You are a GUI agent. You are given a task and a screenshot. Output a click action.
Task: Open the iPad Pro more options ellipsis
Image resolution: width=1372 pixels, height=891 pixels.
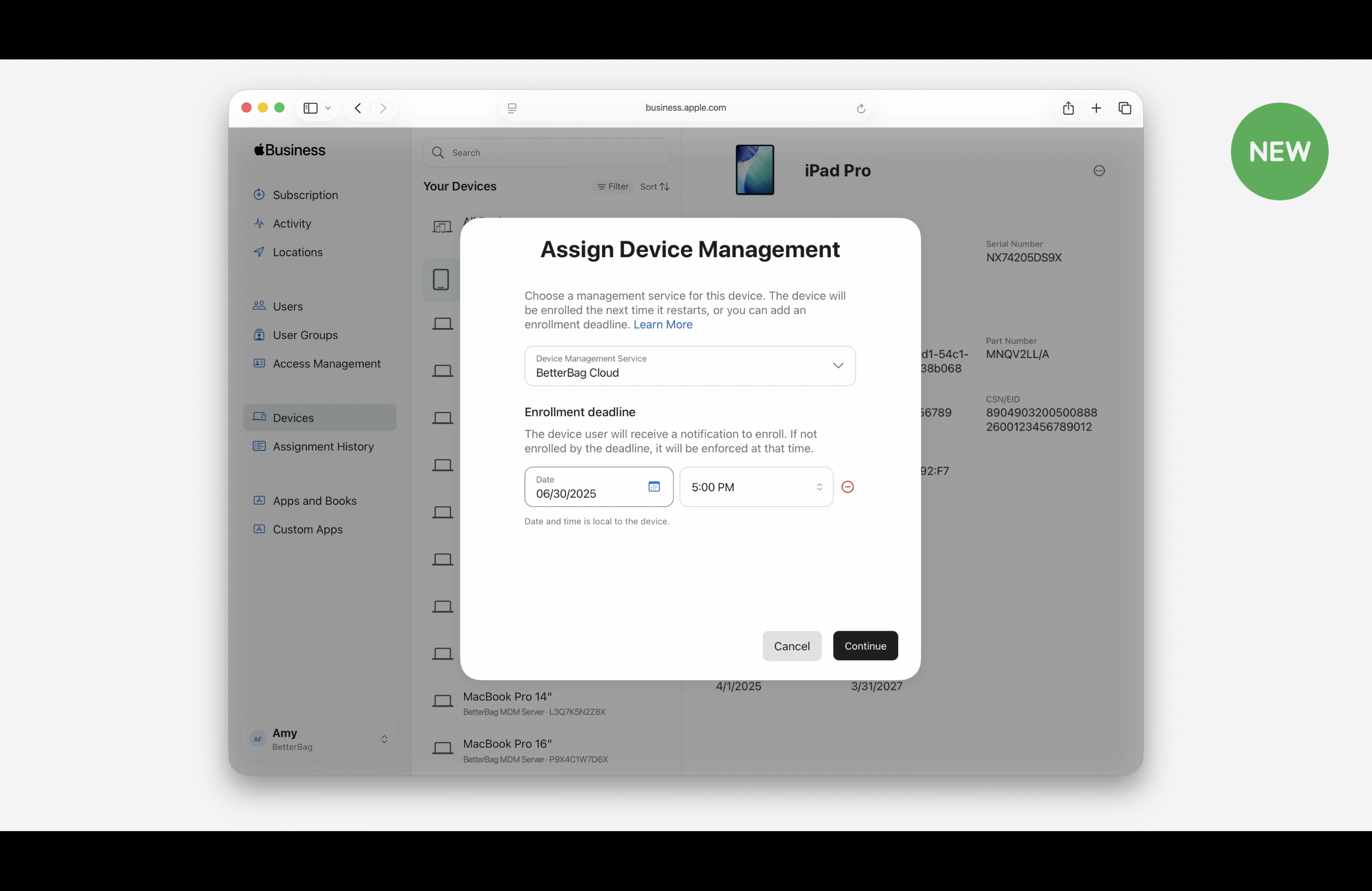(1099, 171)
